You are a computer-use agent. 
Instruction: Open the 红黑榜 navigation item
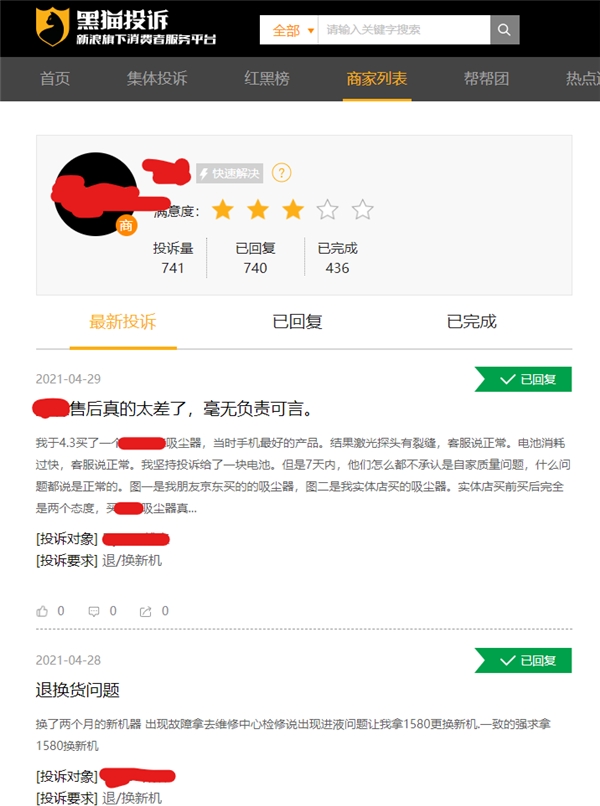(267, 79)
